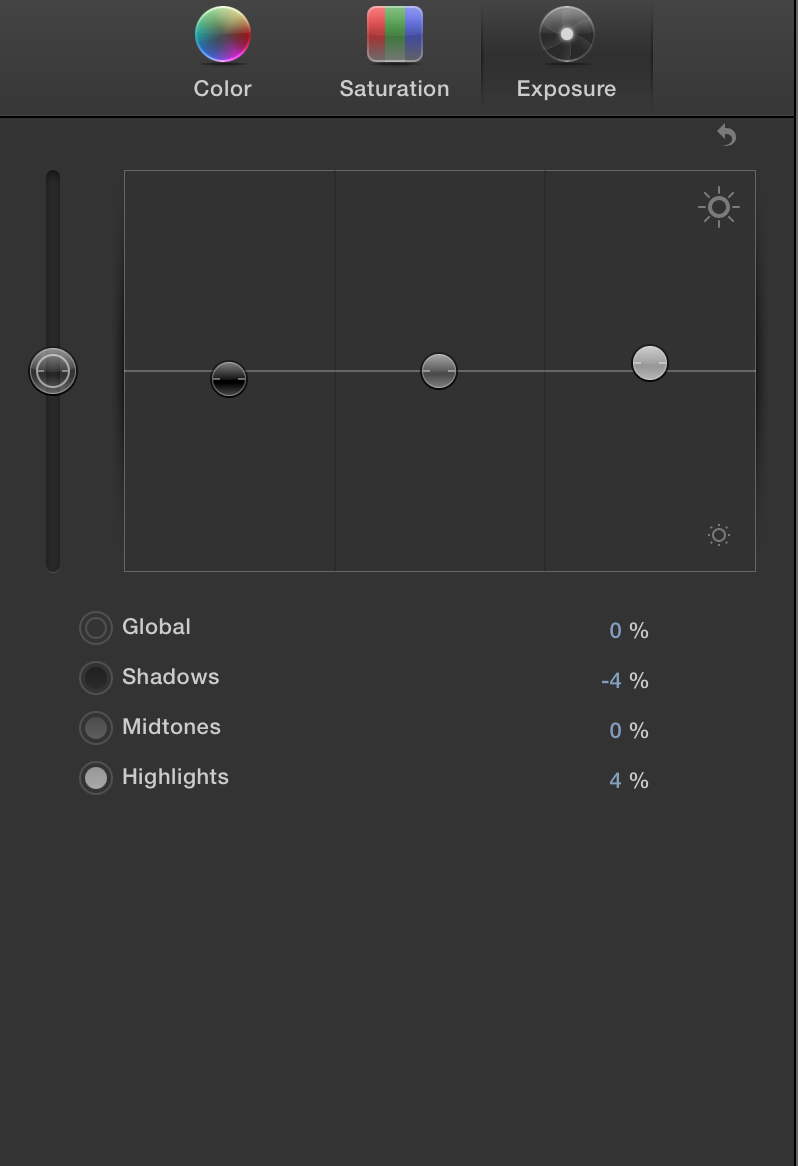Click the Shadows -4 percent value field
This screenshot has height=1166, width=798.
[612, 681]
